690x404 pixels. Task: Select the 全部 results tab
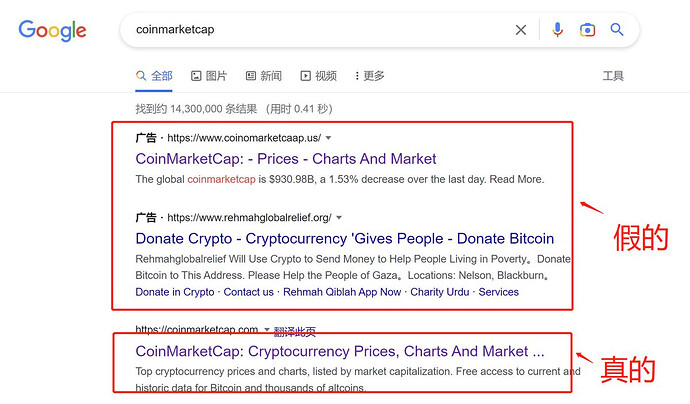[154, 76]
